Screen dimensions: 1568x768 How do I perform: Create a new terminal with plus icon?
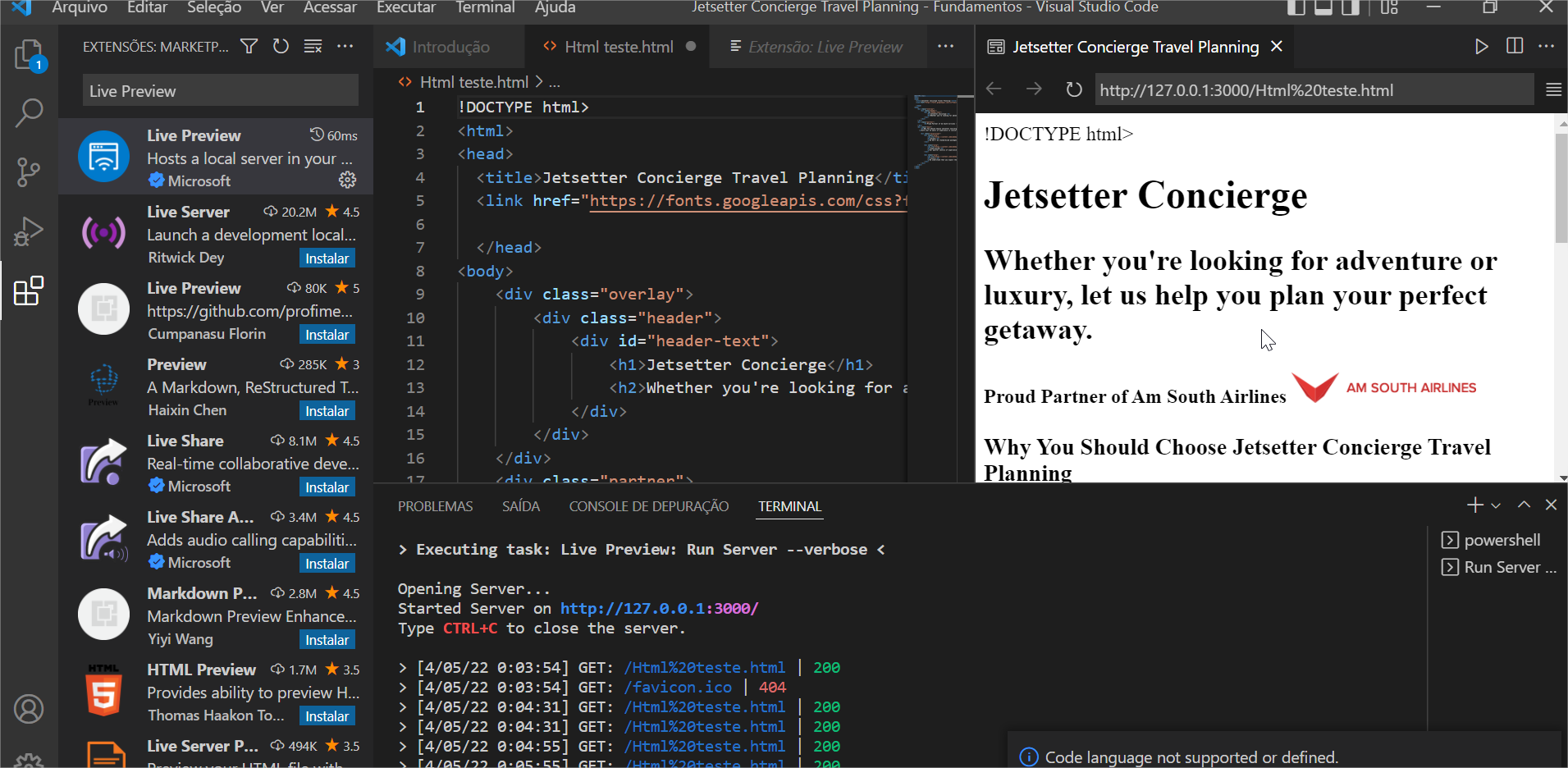pyautogui.click(x=1474, y=505)
